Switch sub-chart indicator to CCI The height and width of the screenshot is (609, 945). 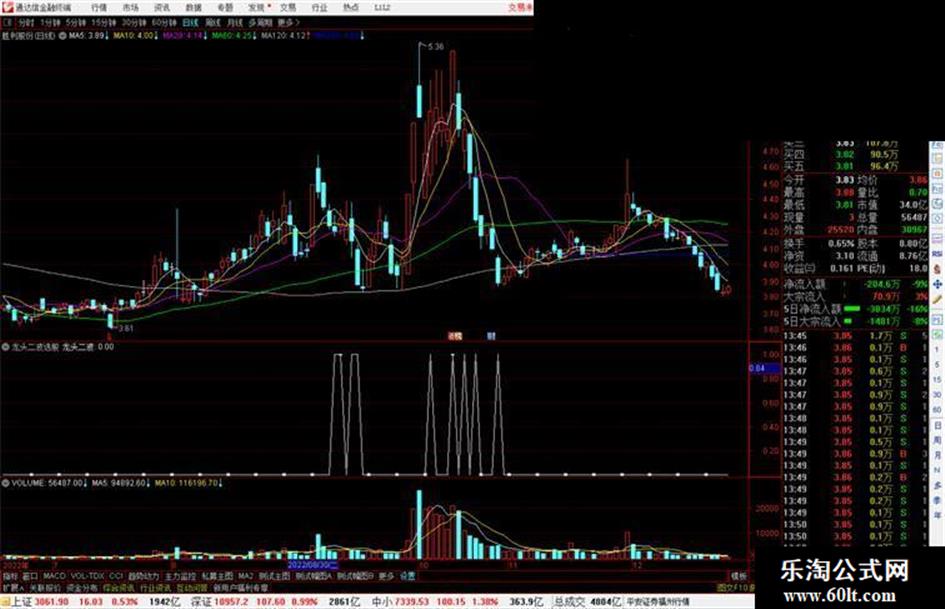116,576
